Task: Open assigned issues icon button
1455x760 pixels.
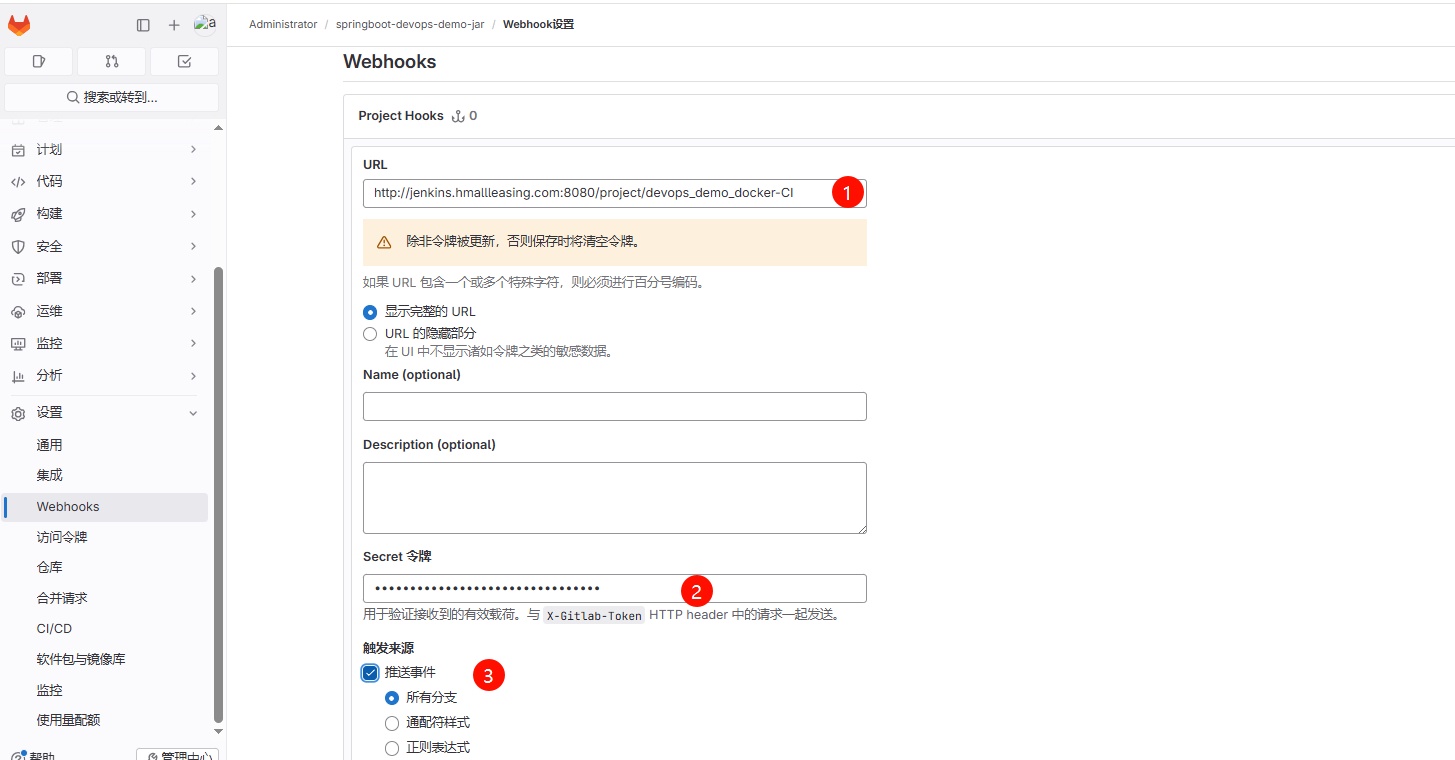Action: pos(39,61)
